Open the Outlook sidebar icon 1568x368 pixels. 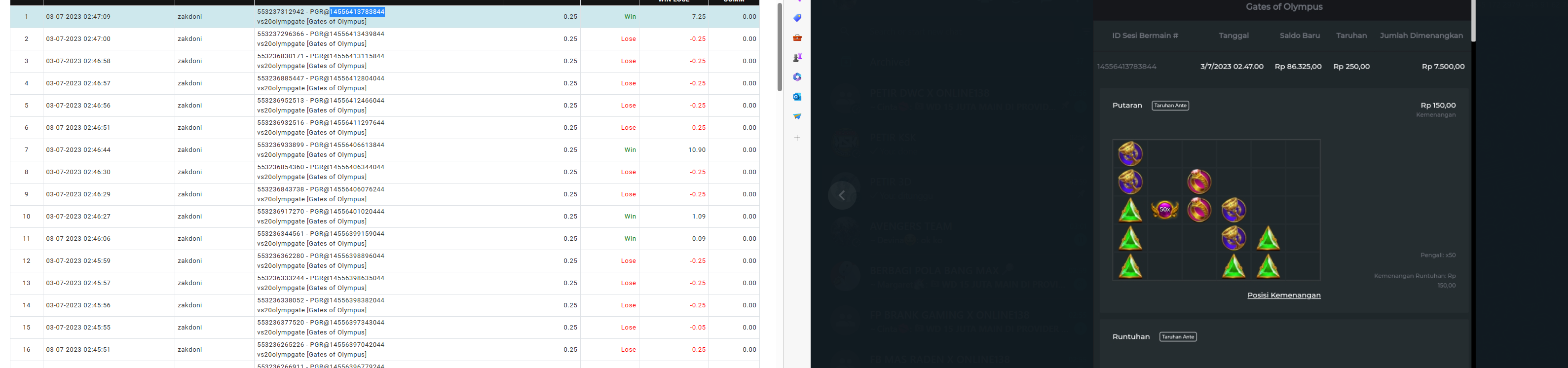pos(797,97)
